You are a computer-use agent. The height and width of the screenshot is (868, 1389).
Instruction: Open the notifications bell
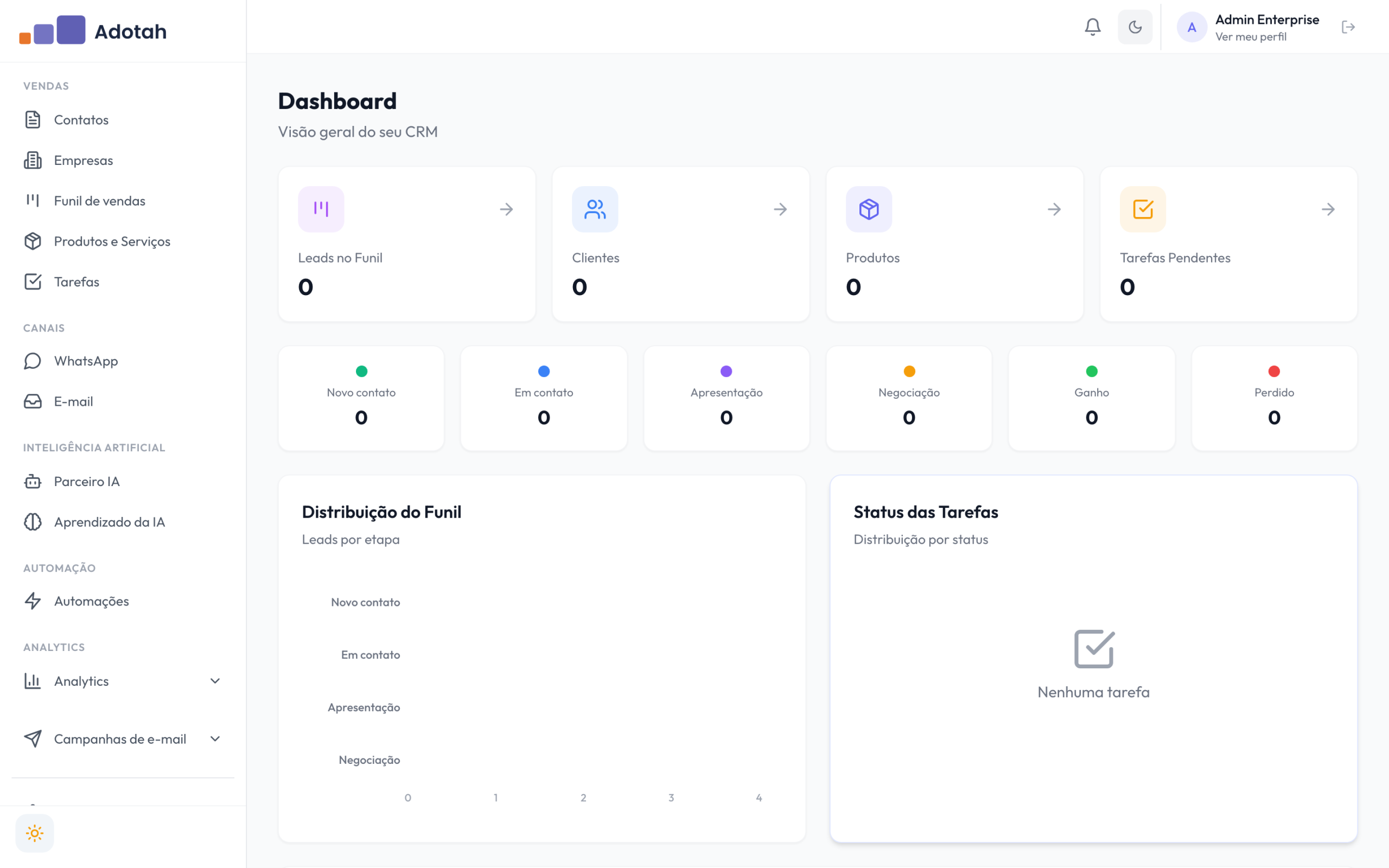click(x=1092, y=27)
